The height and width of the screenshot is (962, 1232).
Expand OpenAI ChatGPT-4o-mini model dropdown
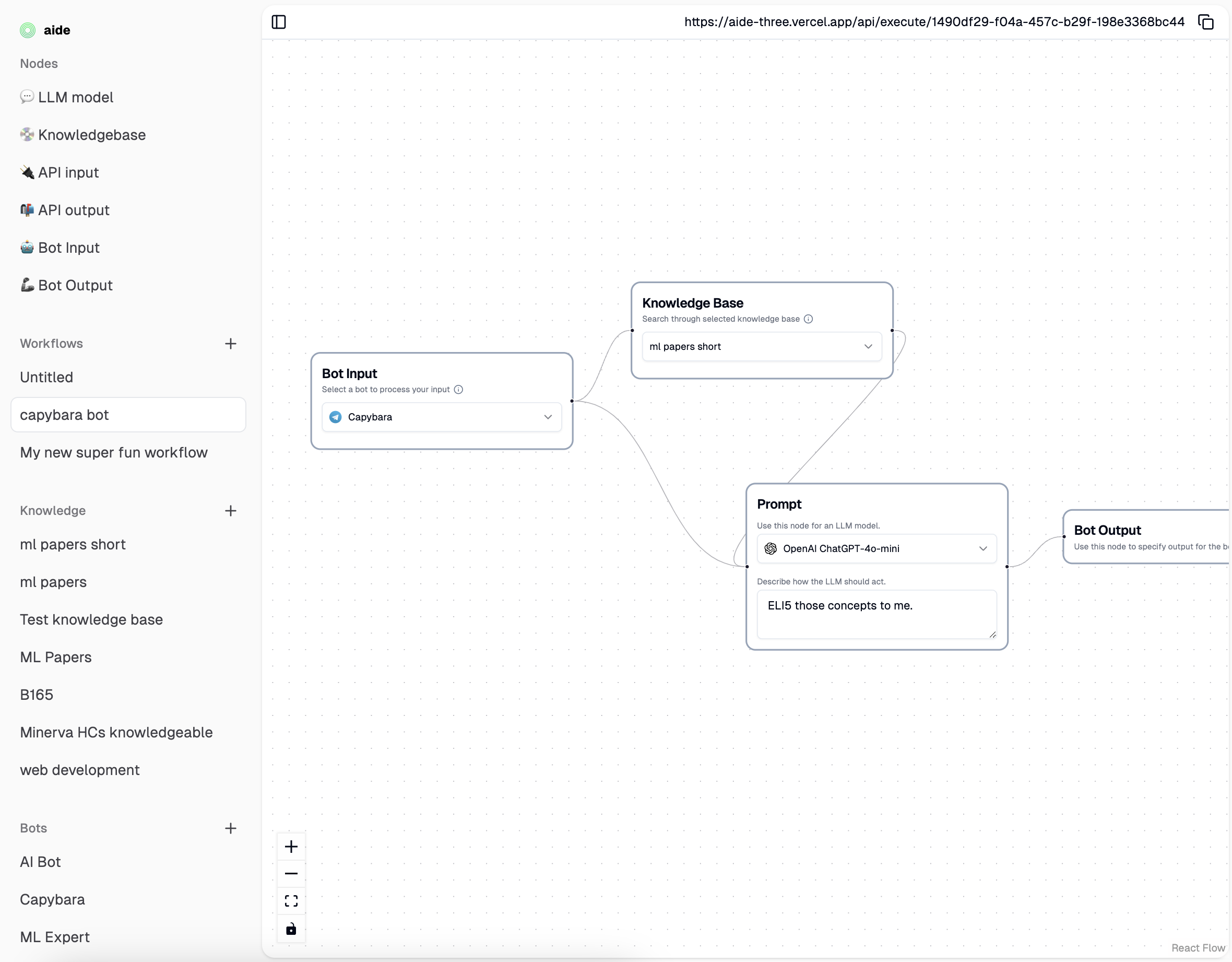[876, 548]
